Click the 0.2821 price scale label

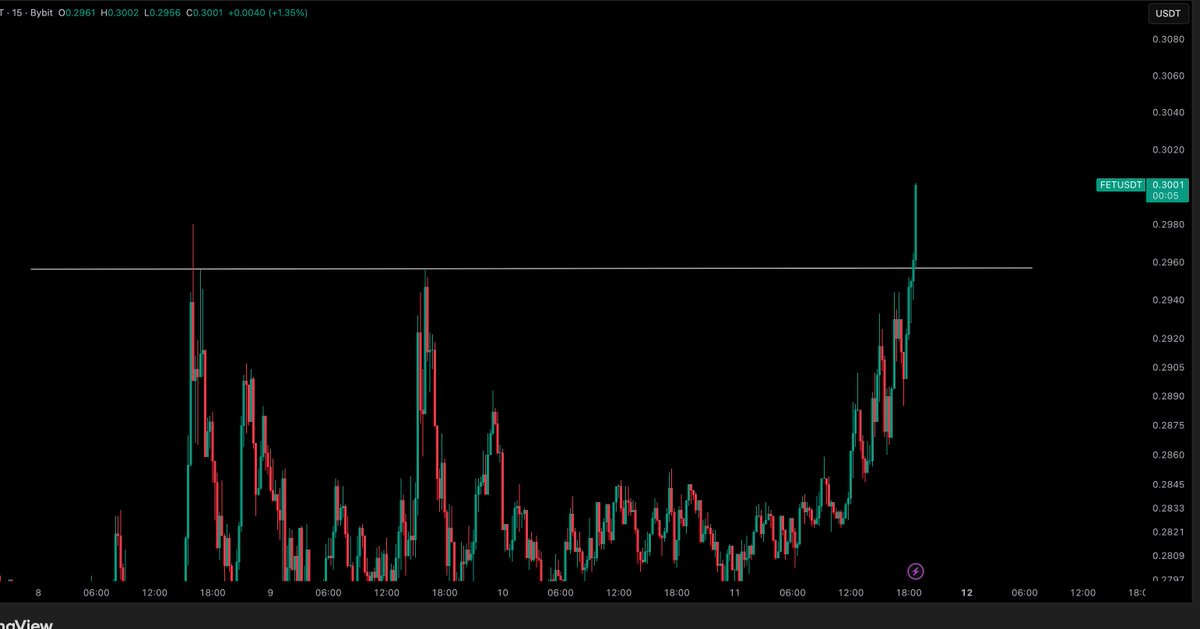tap(1169, 533)
